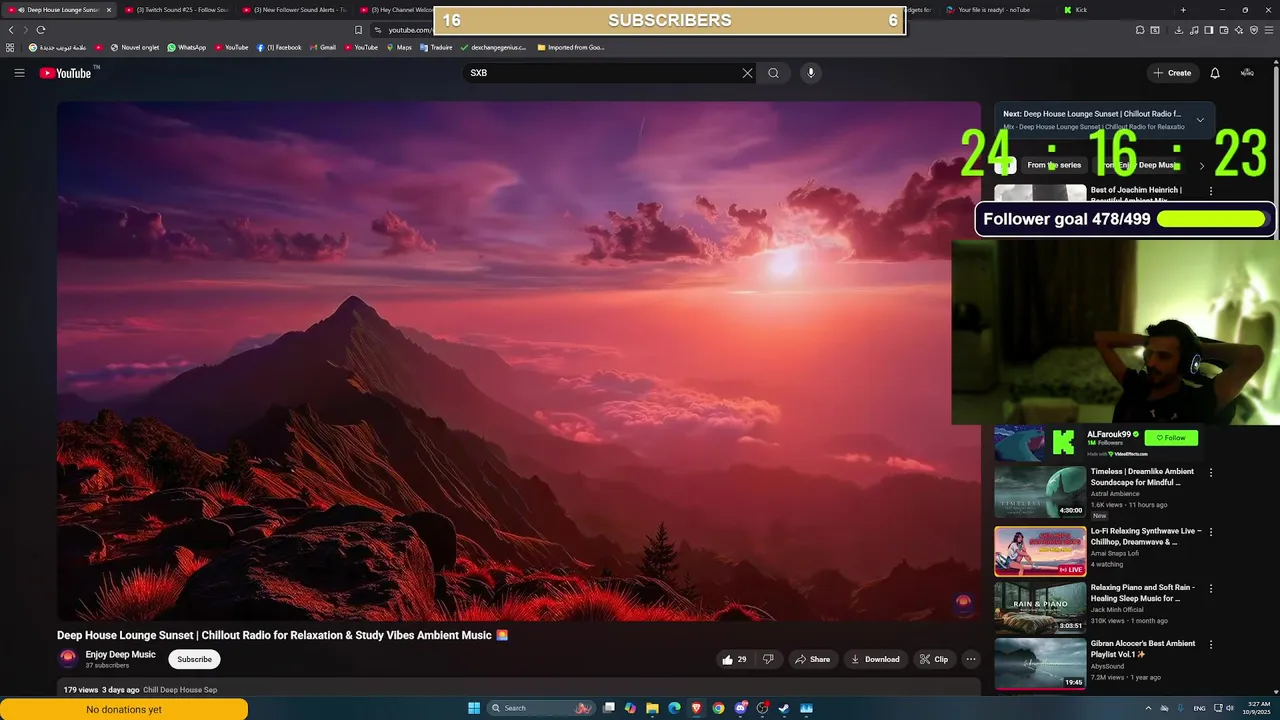This screenshot has height=720, width=1280.
Task: Toggle the browser sidebar panel
Action: point(1209,30)
